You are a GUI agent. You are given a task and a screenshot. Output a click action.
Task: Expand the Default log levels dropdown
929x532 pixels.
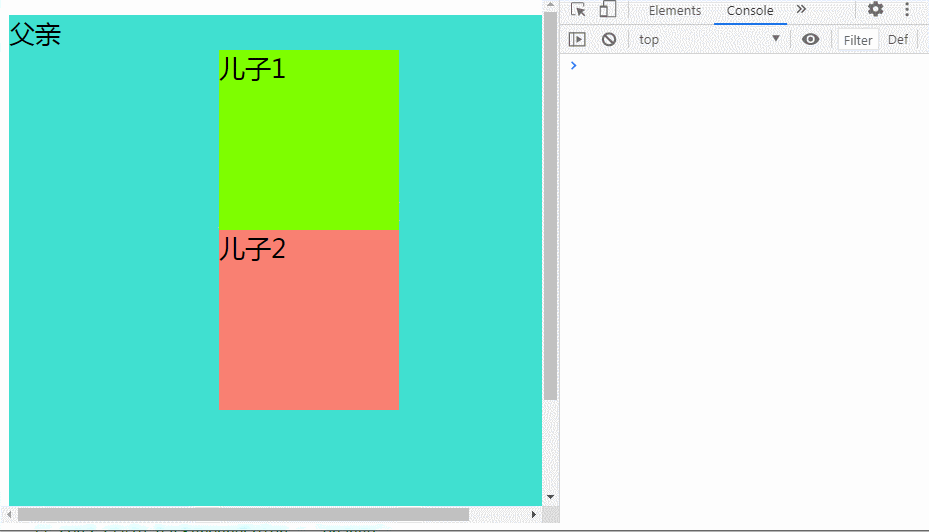click(899, 40)
